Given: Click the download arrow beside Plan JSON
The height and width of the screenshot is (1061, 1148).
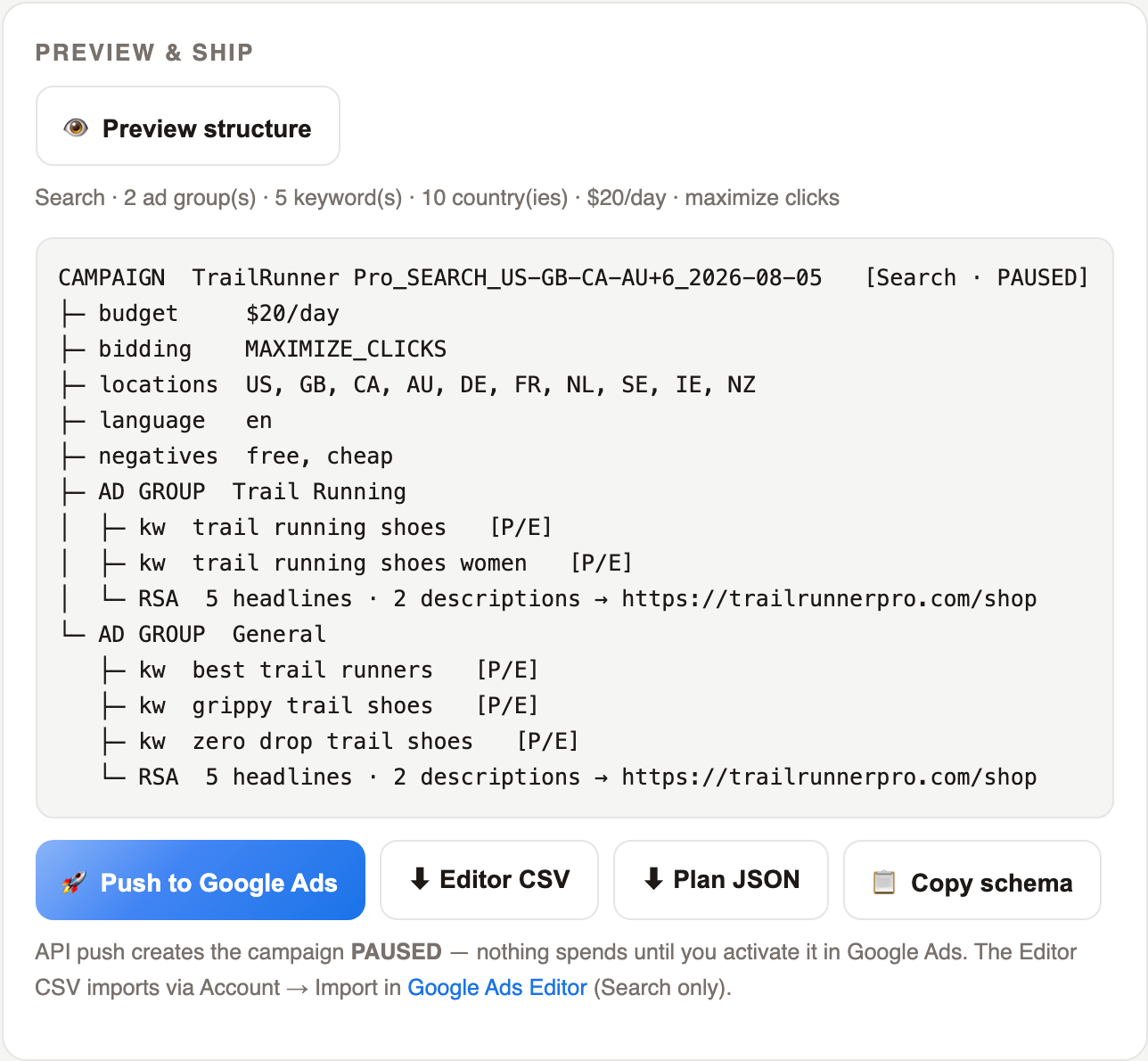Looking at the screenshot, I should pyautogui.click(x=653, y=879).
